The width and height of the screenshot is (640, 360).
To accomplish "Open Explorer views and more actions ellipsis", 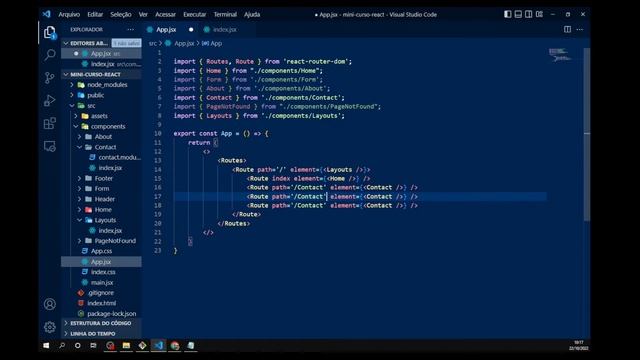I will click(x=130, y=29).
